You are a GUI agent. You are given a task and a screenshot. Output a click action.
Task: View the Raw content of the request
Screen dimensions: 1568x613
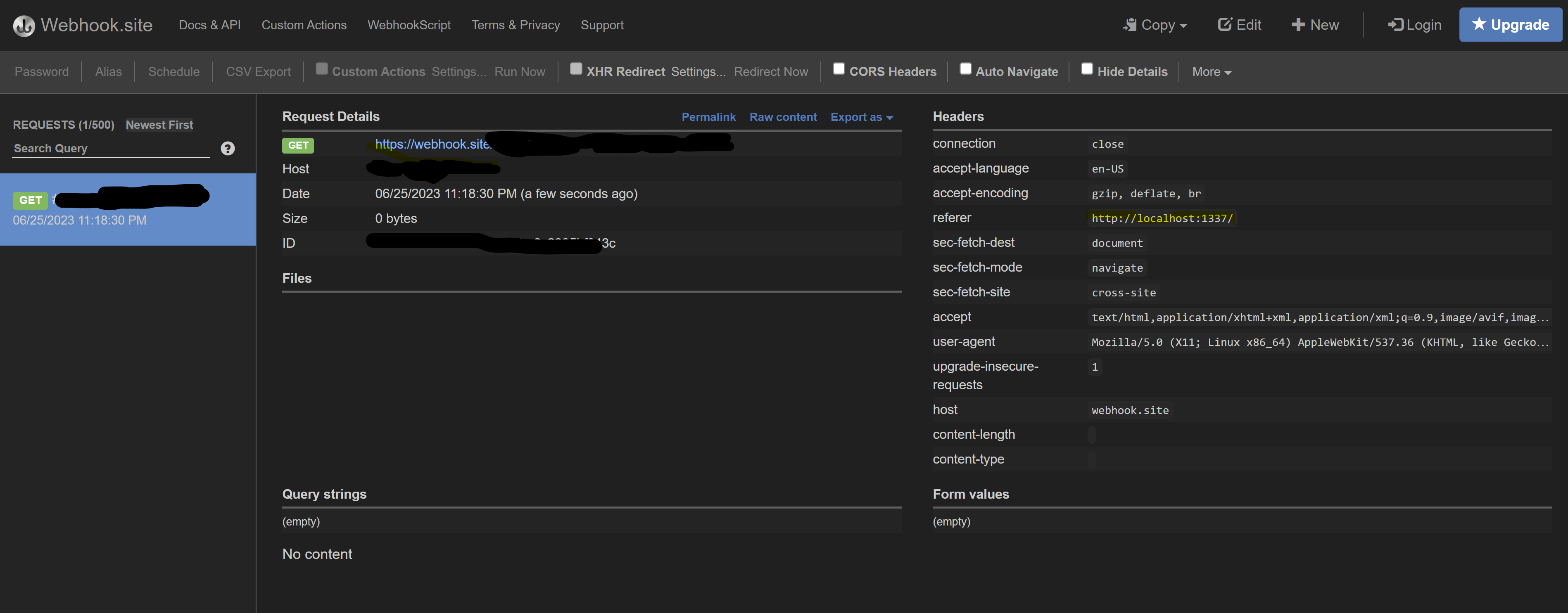[784, 117]
